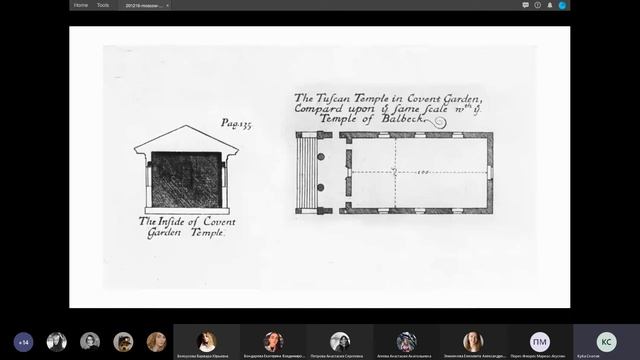The image size is (640, 360).
Task: Click 'The Inside of Covent Garden Temple' caption
Action: pyautogui.click(x=187, y=227)
